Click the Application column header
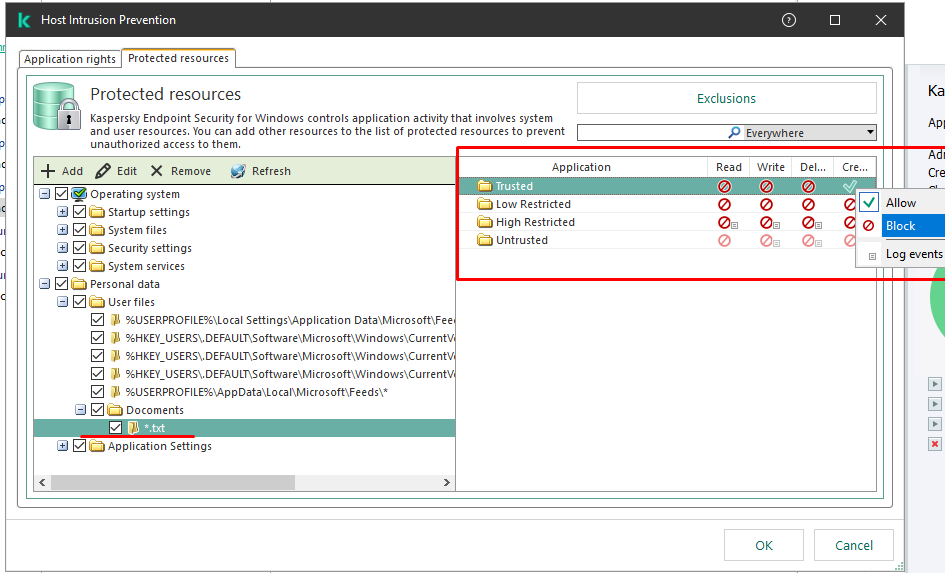 coord(582,167)
